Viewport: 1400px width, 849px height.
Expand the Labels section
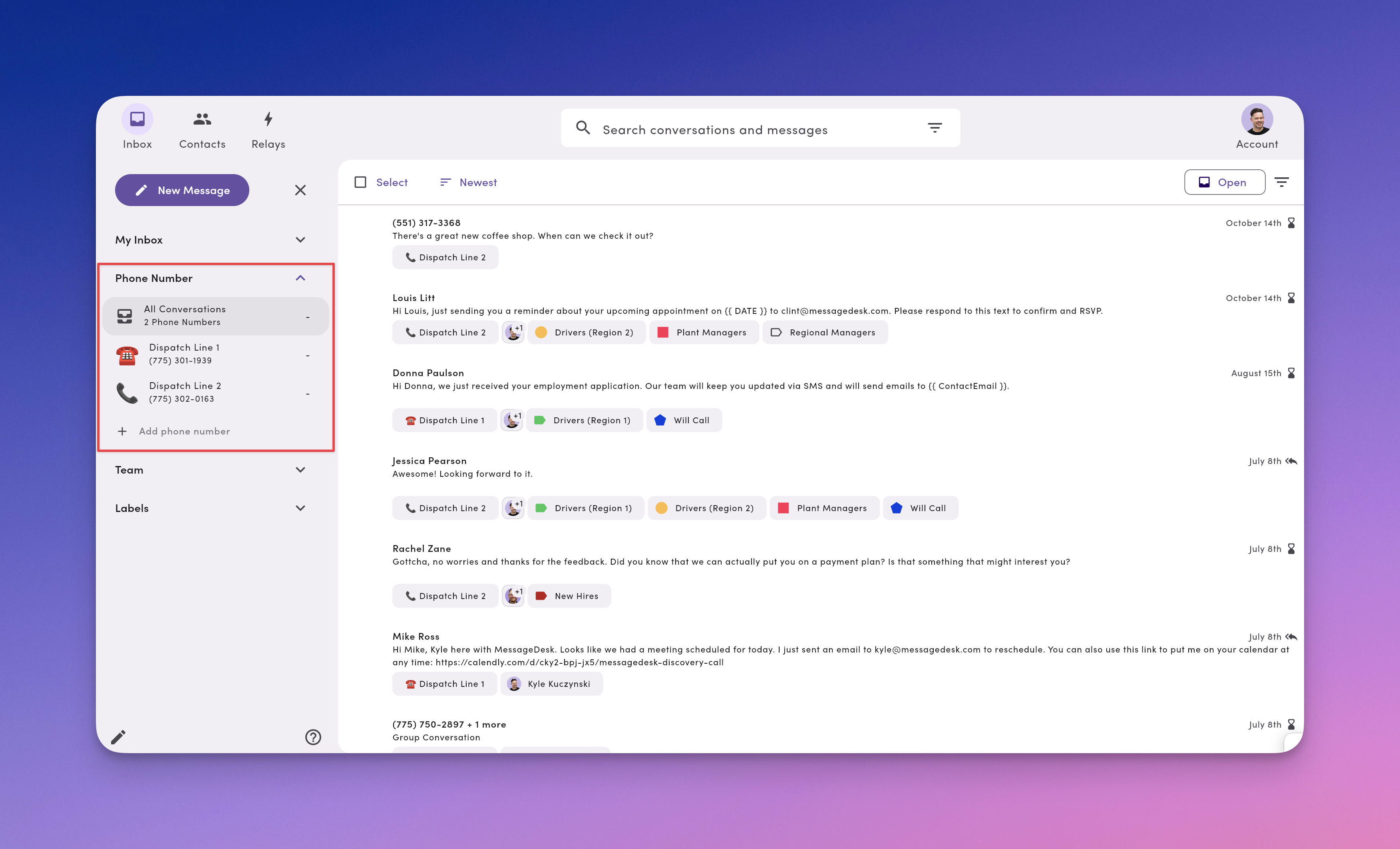pyautogui.click(x=300, y=508)
